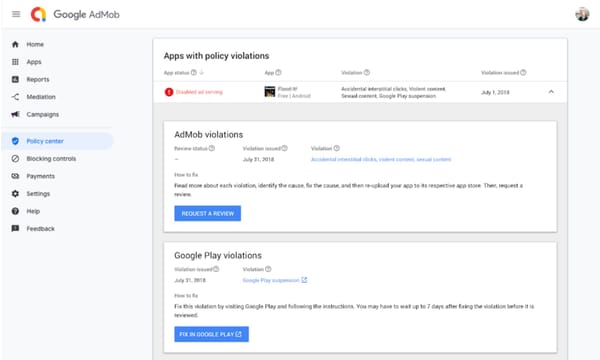Click the Apps grid icon
Image resolution: width=600 pixels, height=360 pixels.
15,62
